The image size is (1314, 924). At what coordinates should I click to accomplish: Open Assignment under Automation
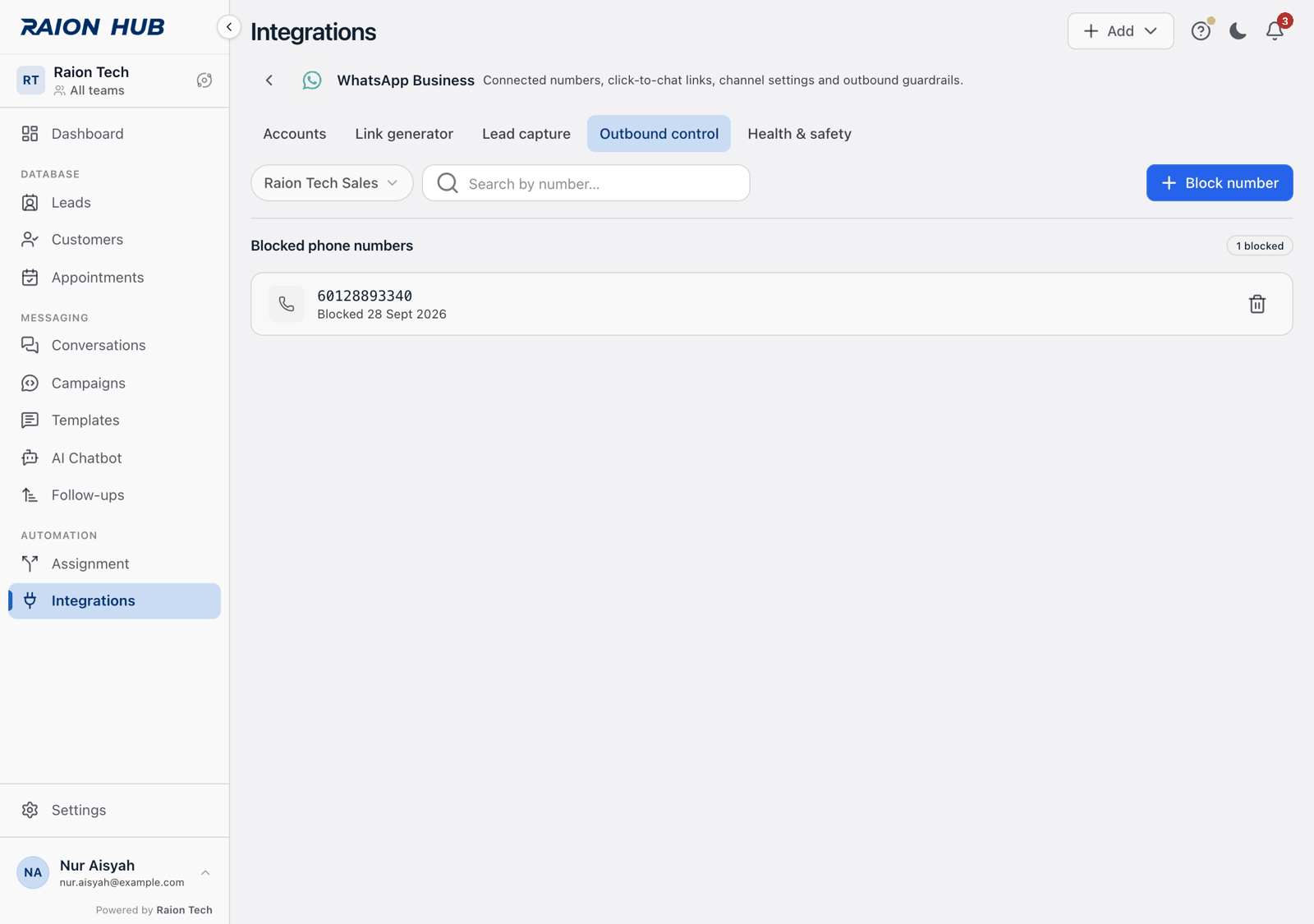114,564
